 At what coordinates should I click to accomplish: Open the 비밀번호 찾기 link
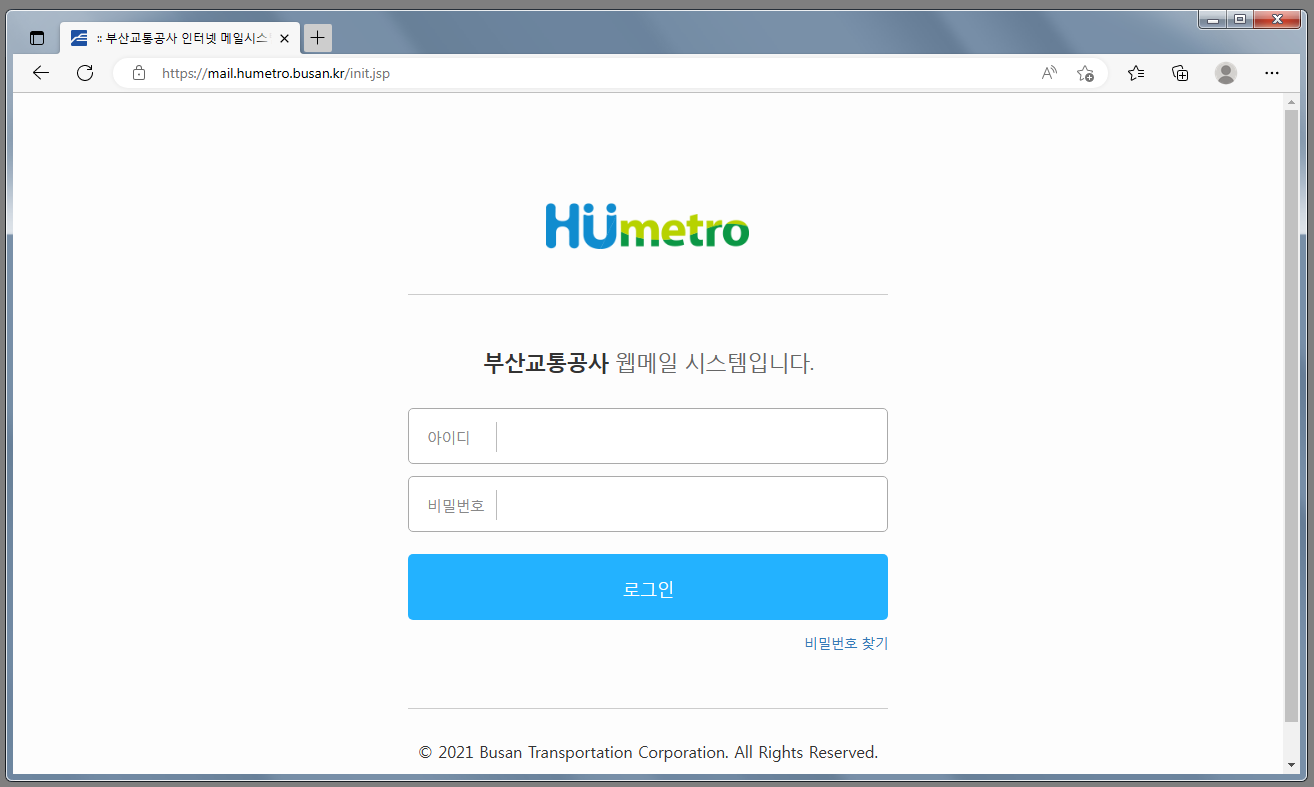(846, 643)
